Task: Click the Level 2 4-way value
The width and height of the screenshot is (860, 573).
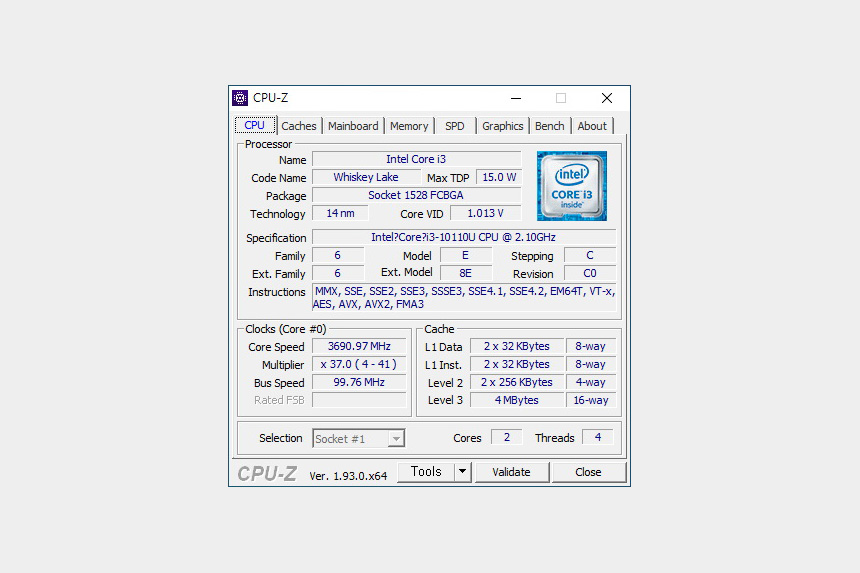Action: point(591,382)
